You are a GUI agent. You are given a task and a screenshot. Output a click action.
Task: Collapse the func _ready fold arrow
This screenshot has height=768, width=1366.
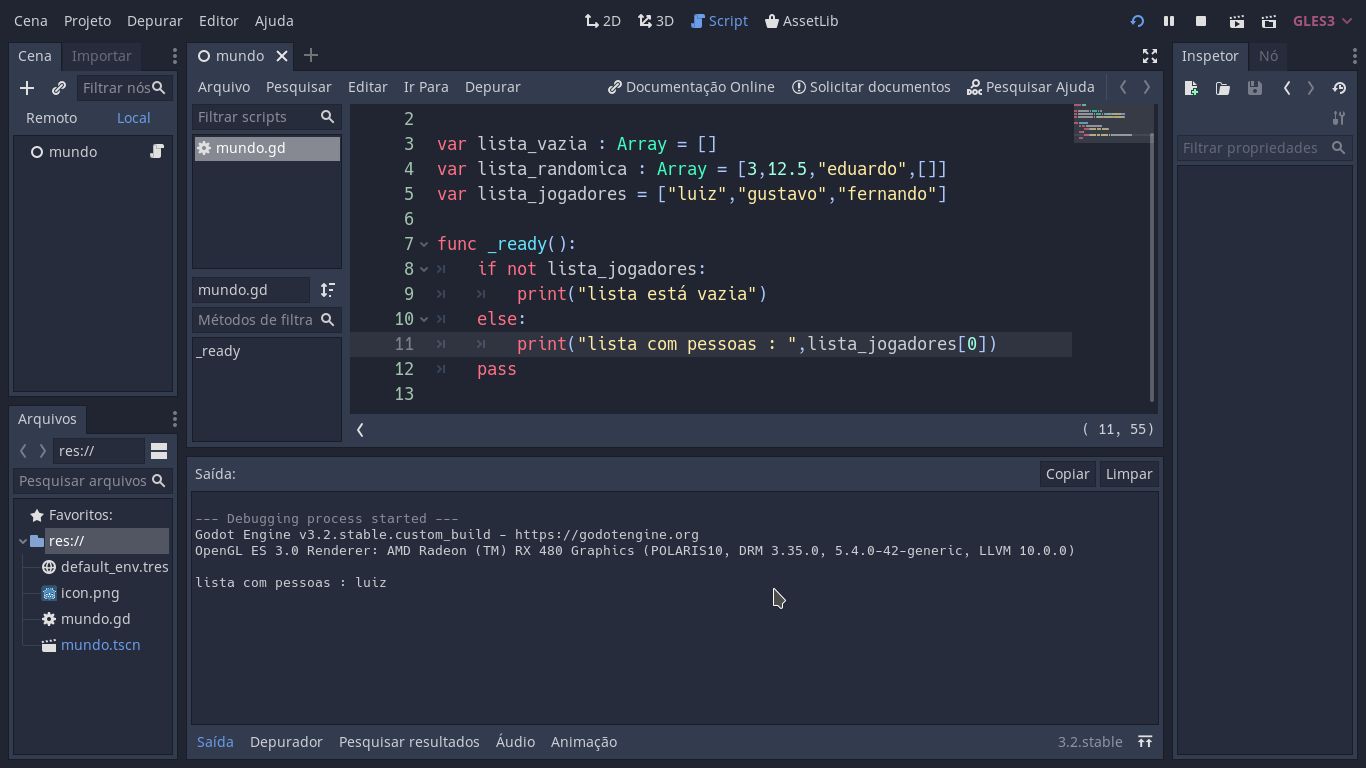click(424, 244)
